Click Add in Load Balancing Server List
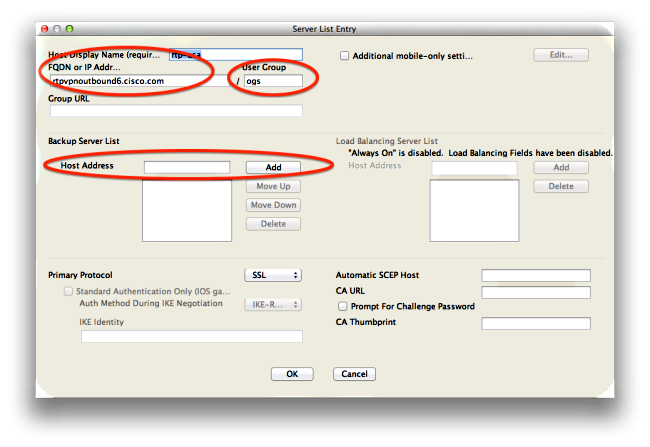Viewport: 650px width, 447px height. click(561, 167)
